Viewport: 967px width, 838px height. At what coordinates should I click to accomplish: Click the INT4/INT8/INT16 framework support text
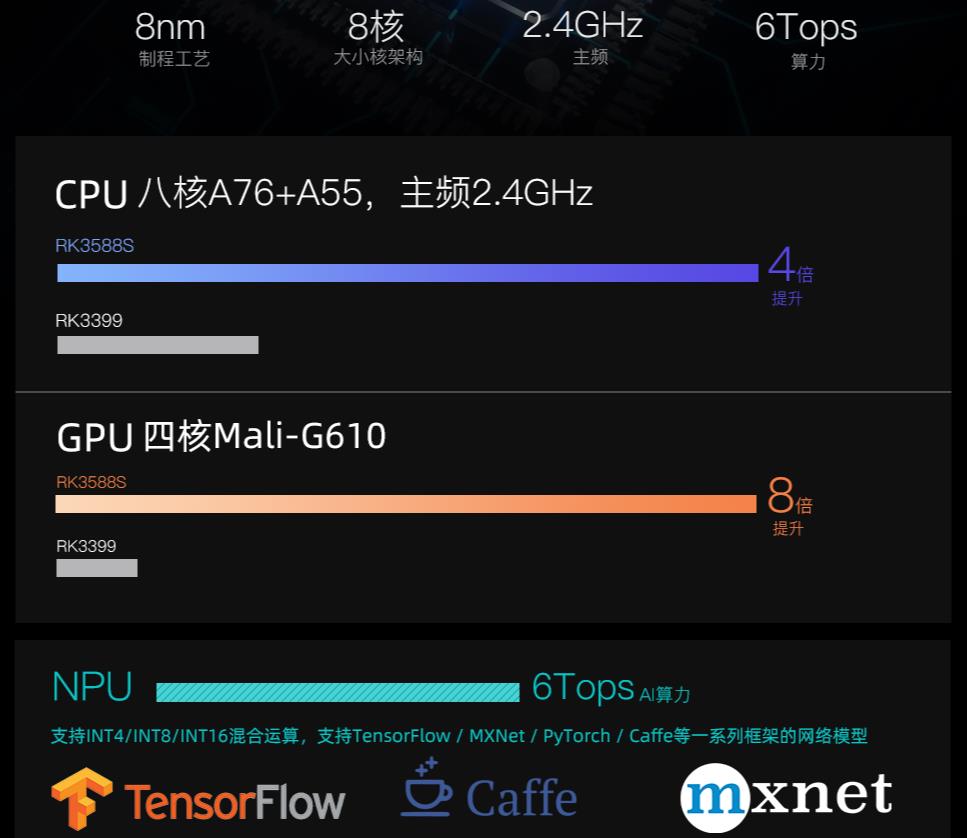(458, 736)
